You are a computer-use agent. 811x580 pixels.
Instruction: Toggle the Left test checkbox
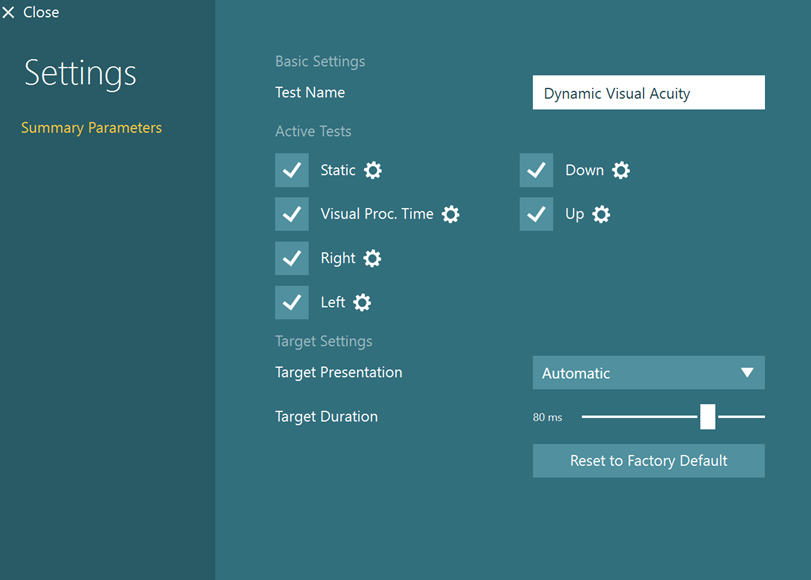click(x=292, y=302)
